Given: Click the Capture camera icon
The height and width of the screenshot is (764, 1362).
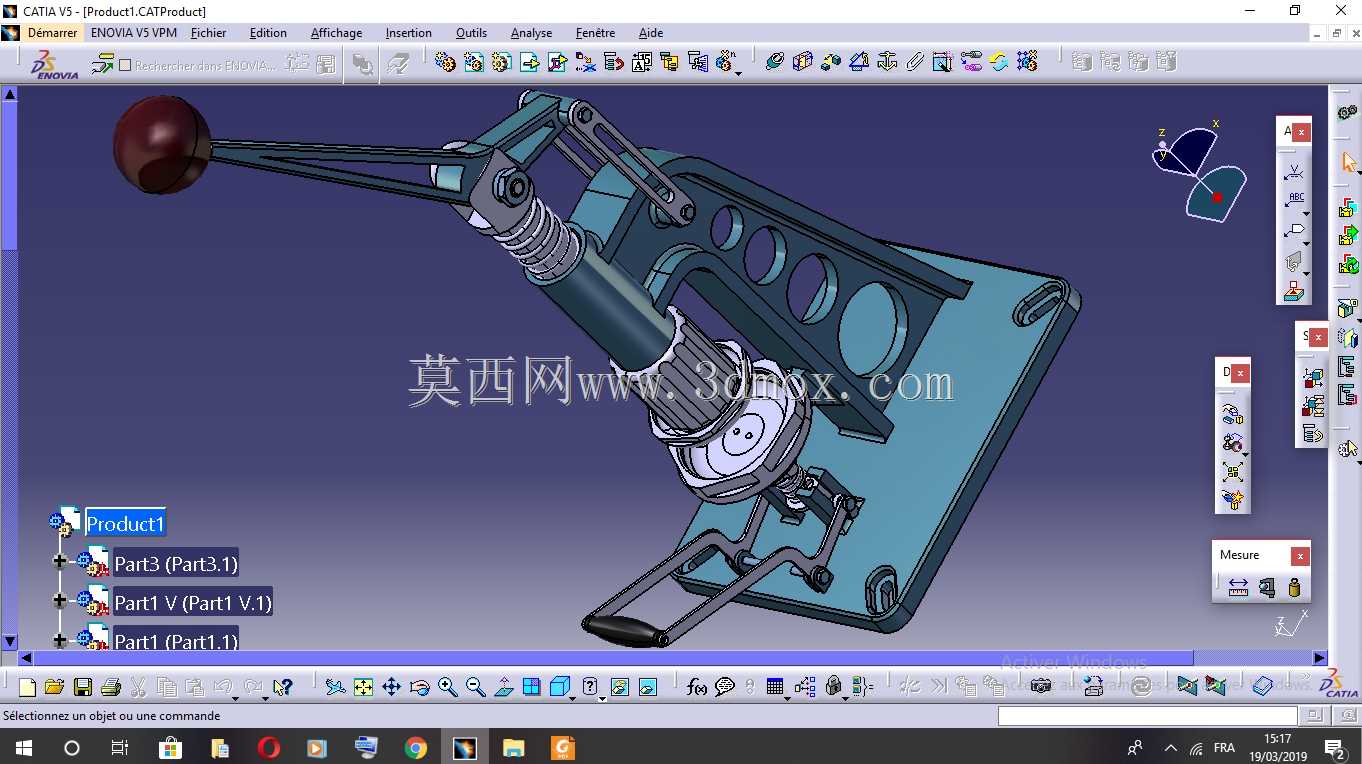Looking at the screenshot, I should pos(1041,686).
